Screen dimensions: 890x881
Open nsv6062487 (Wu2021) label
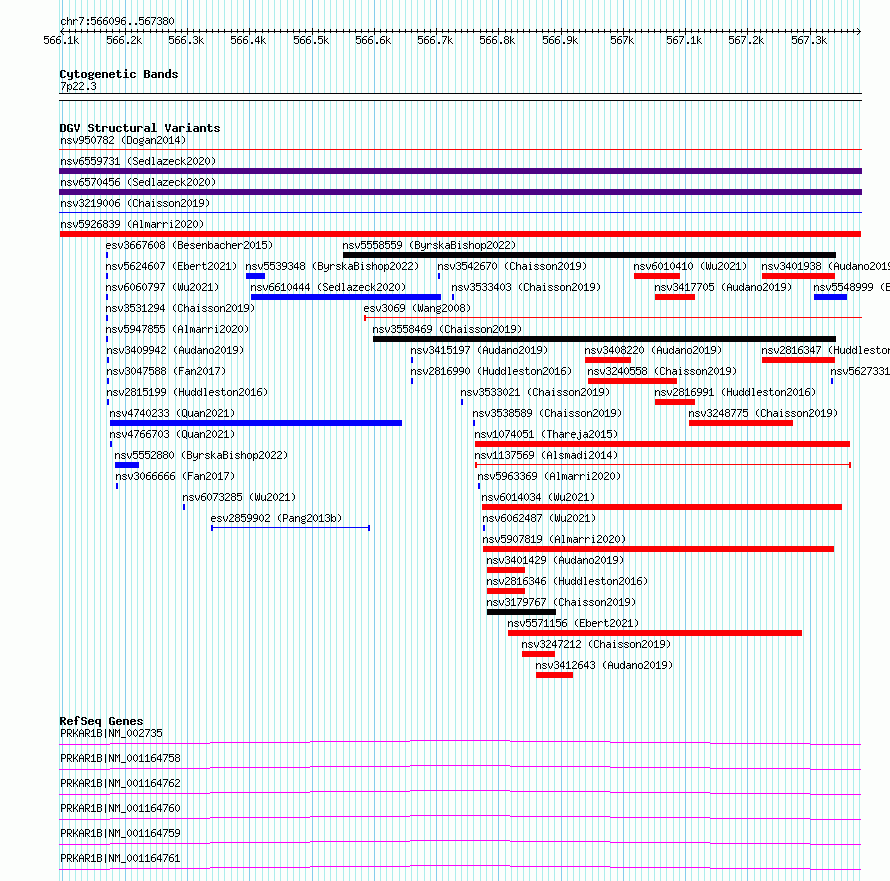click(x=539, y=518)
